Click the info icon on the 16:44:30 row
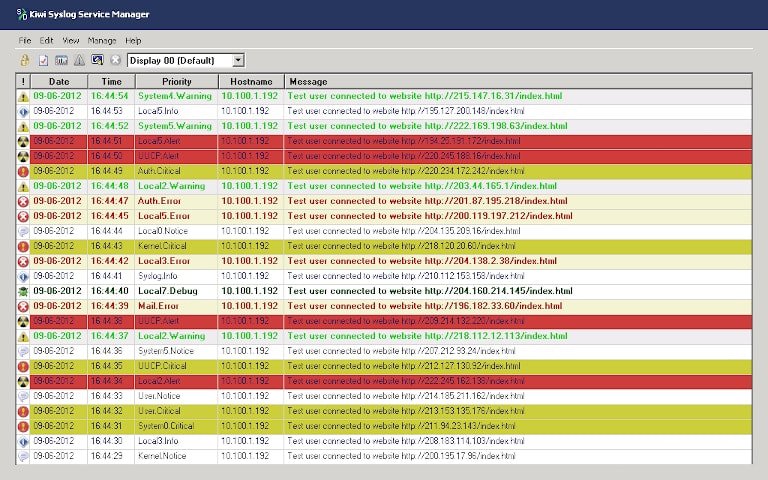This screenshot has width=768, height=480. click(x=23, y=441)
